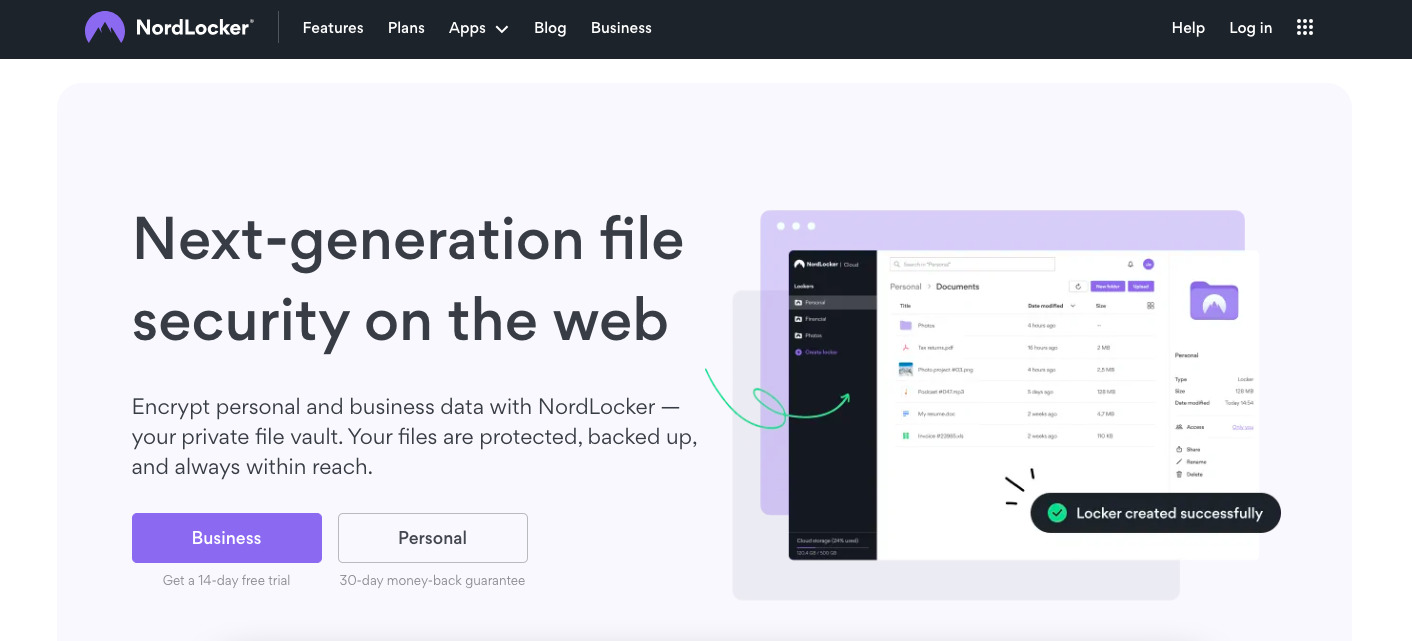Screen dimensions: 1412x641
Task: Click the Photos folder row in preview
Action: pyautogui.click(x=1025, y=325)
